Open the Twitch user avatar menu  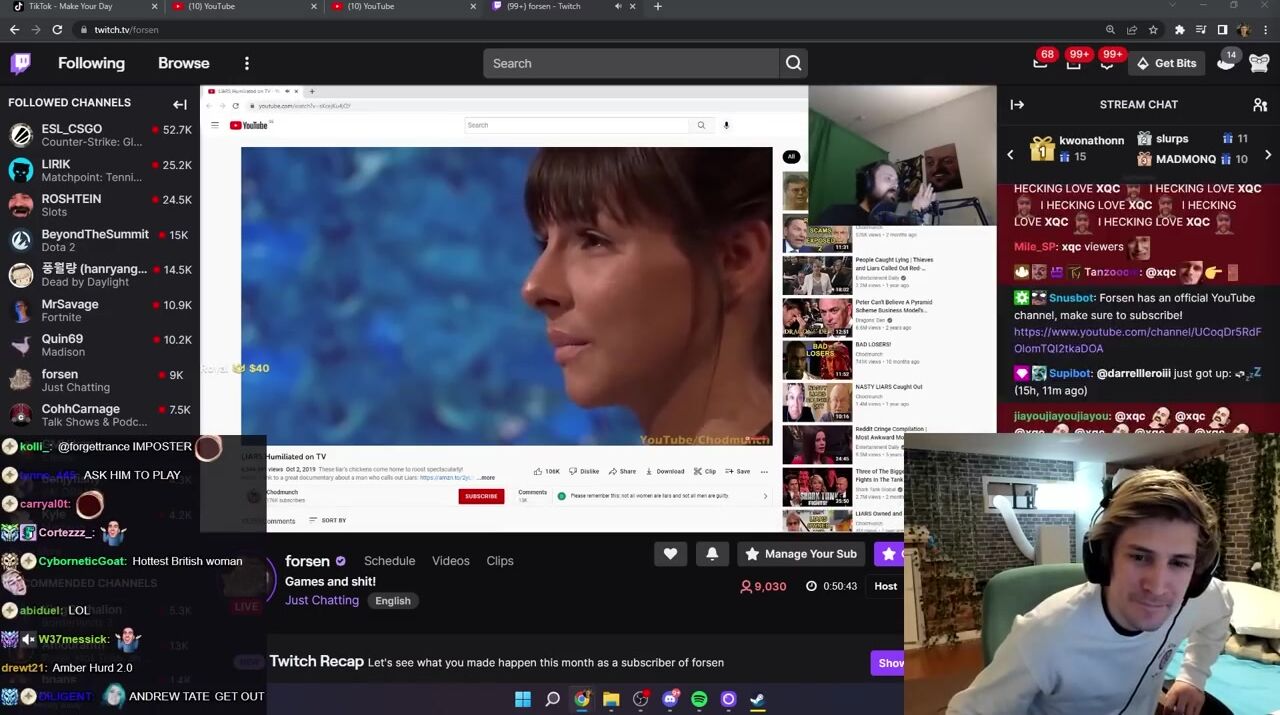point(1259,63)
